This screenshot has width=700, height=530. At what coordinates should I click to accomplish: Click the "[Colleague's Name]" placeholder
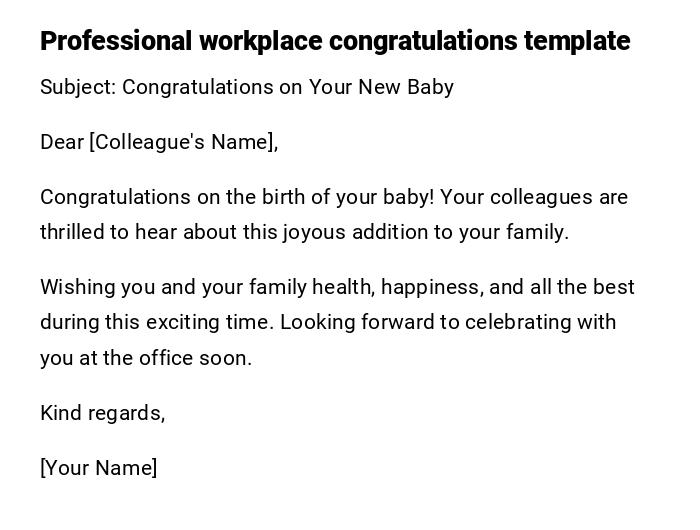[x=184, y=142]
